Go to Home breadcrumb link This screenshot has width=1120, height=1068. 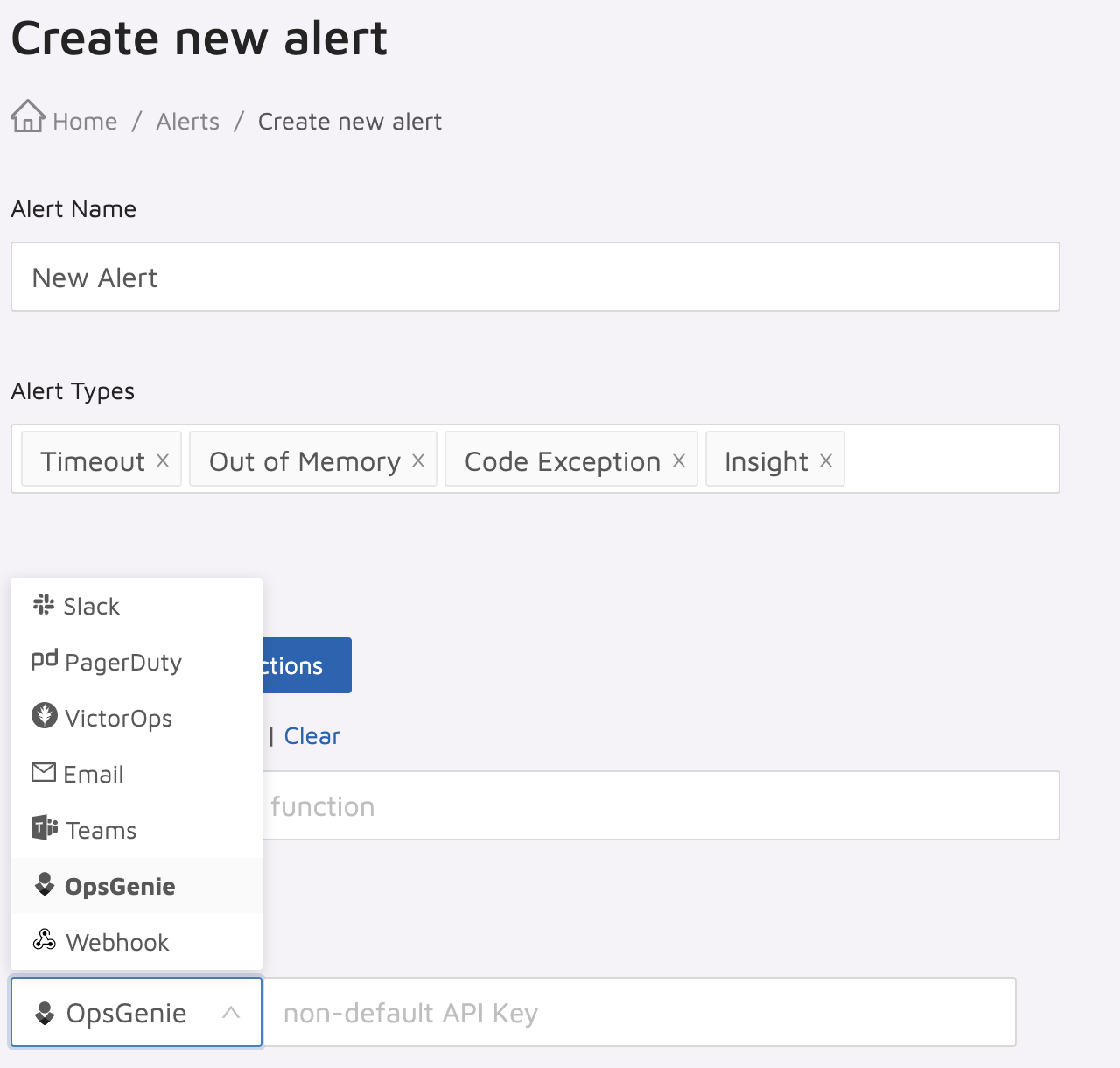tap(85, 122)
